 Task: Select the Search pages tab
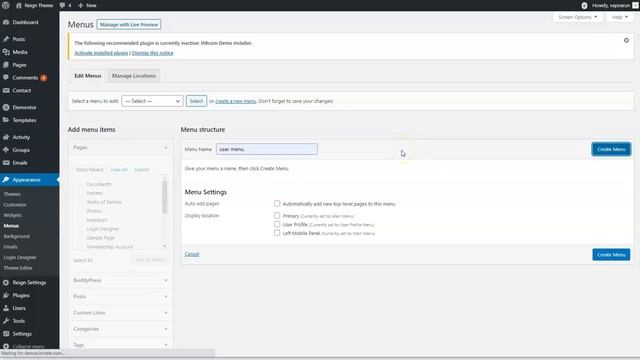(x=142, y=169)
